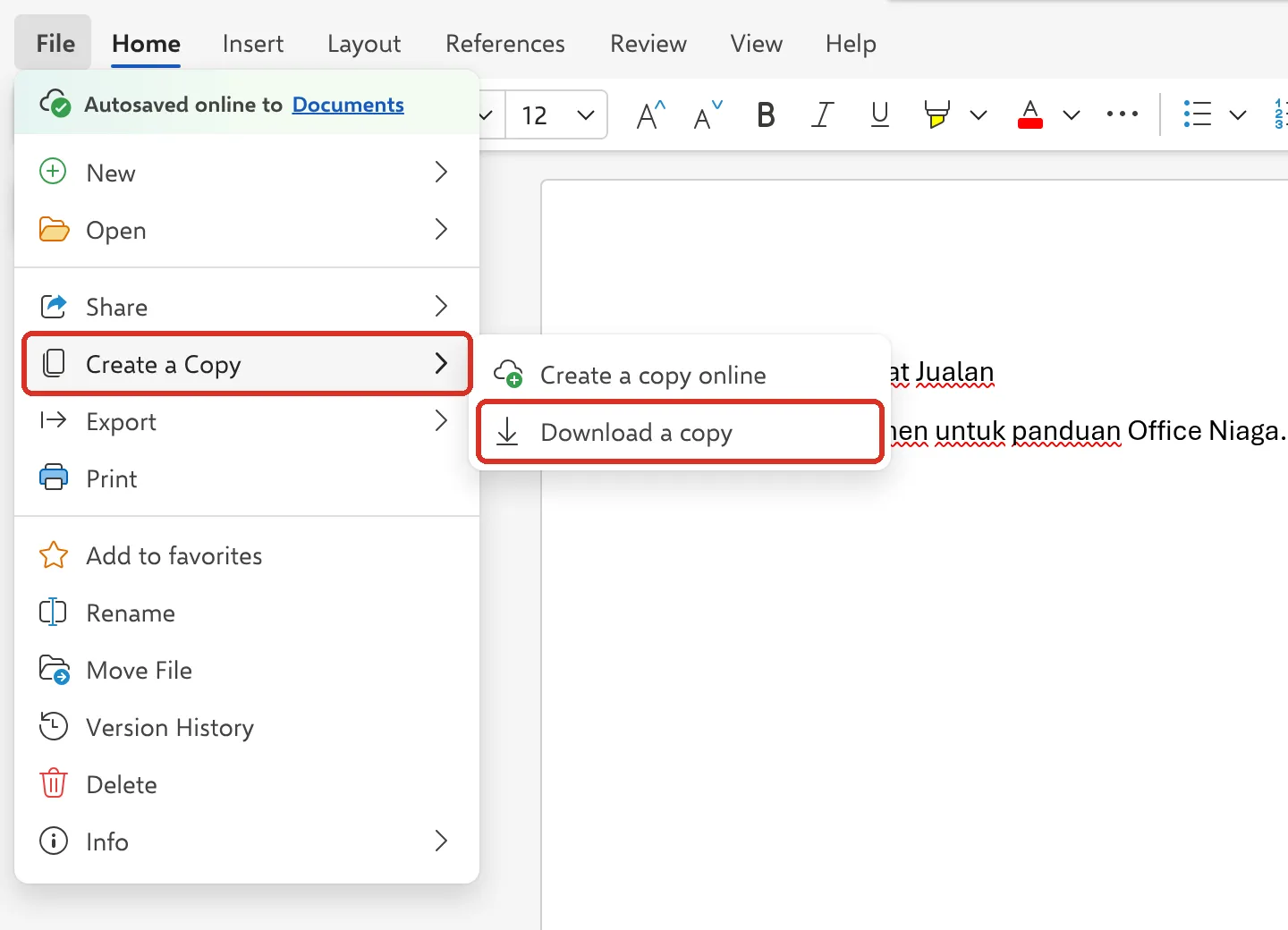Image resolution: width=1288 pixels, height=930 pixels.
Task: Apply yellow text highlight color
Action: [936, 114]
